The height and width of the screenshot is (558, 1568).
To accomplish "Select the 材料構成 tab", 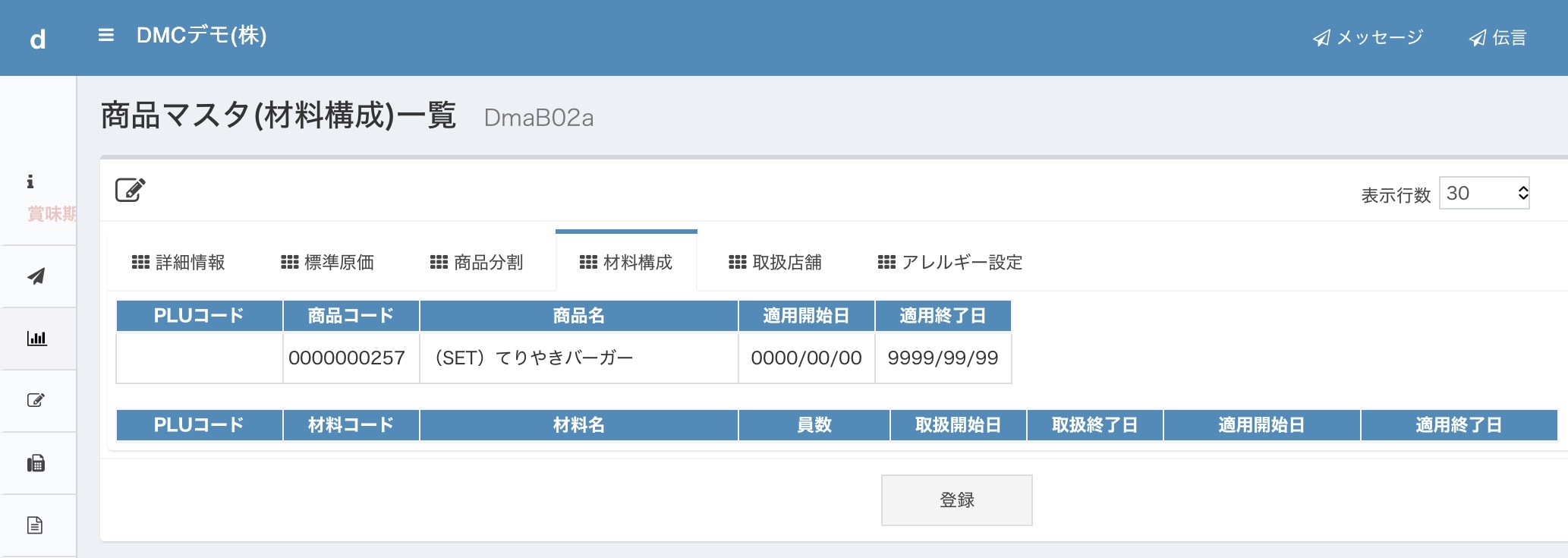I will pos(626,263).
